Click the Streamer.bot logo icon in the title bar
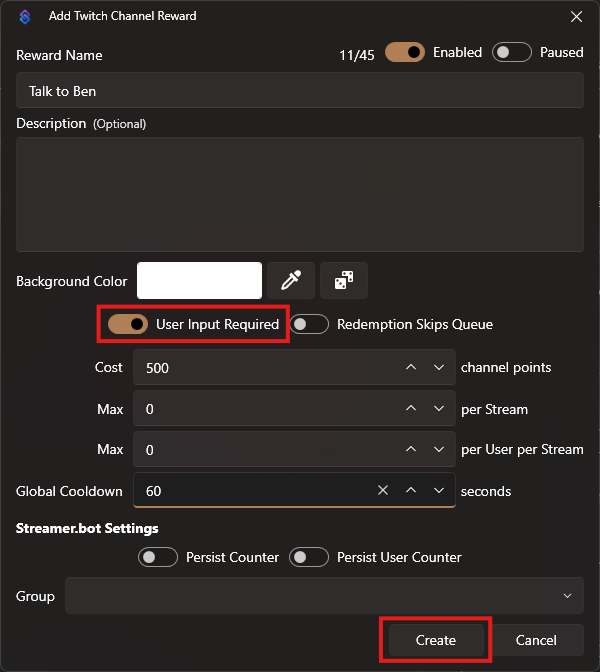Viewport: 600px width, 672px height. click(x=25, y=17)
